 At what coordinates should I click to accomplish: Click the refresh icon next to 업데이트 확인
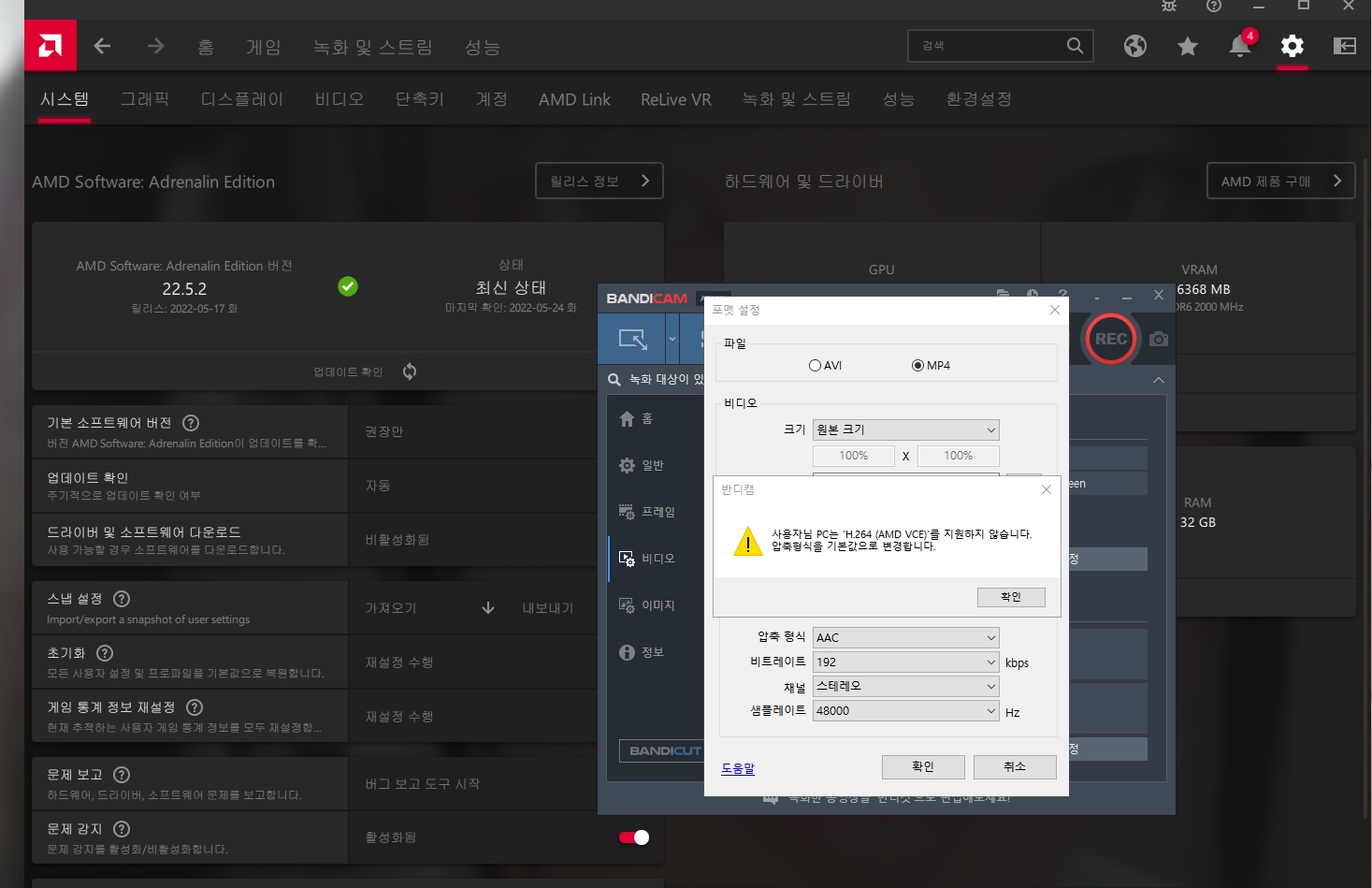[x=410, y=371]
